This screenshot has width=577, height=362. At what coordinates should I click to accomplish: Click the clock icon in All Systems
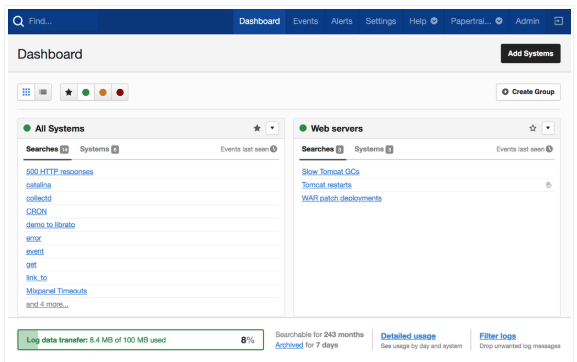click(273, 149)
